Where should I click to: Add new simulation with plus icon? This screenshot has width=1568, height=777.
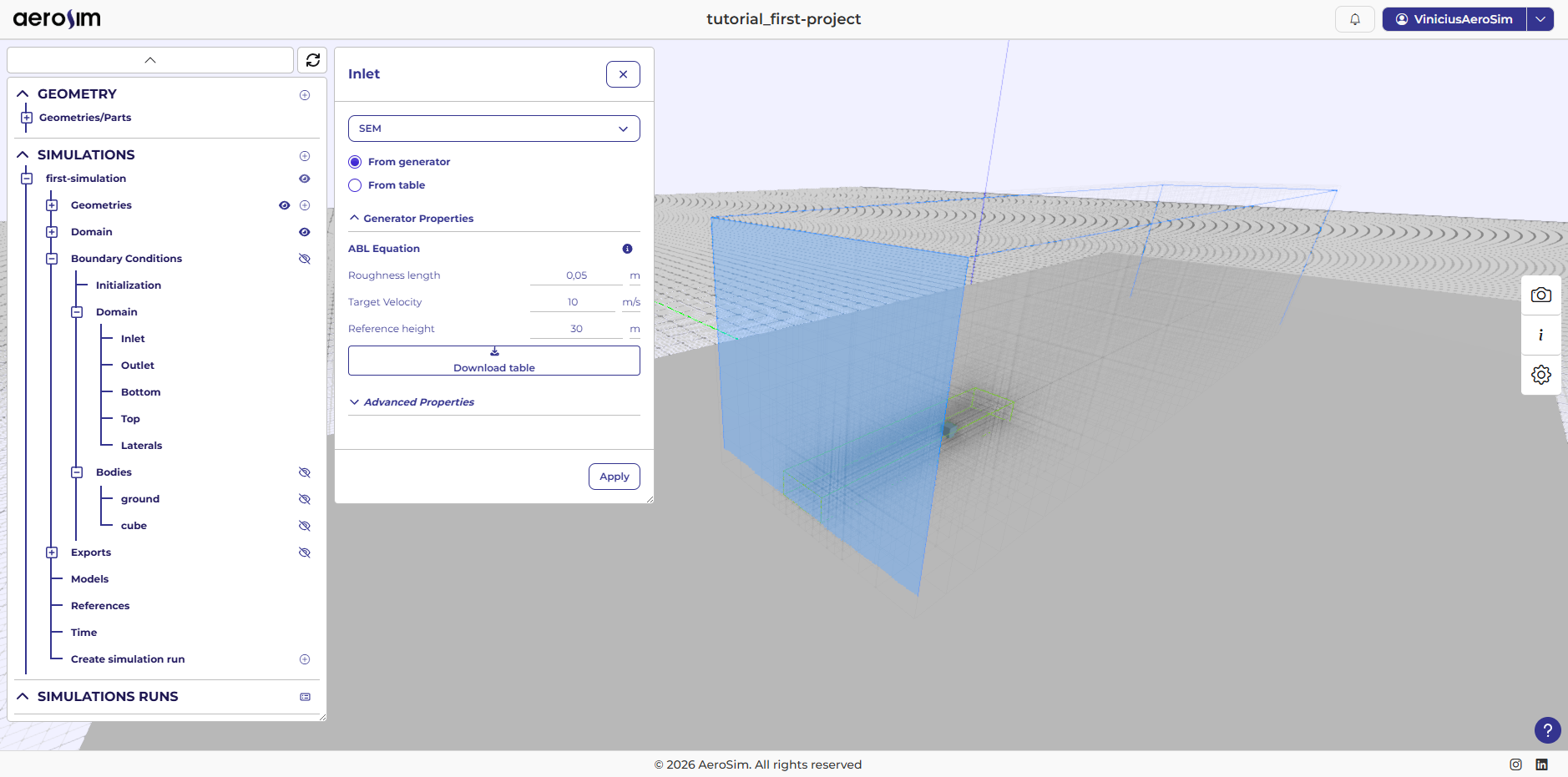[x=305, y=155]
